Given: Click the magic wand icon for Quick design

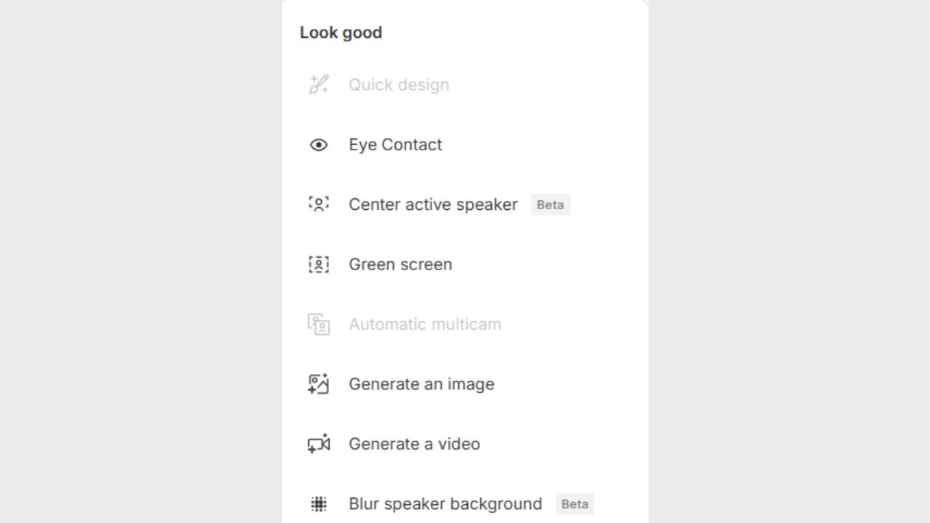Looking at the screenshot, I should click(x=318, y=85).
